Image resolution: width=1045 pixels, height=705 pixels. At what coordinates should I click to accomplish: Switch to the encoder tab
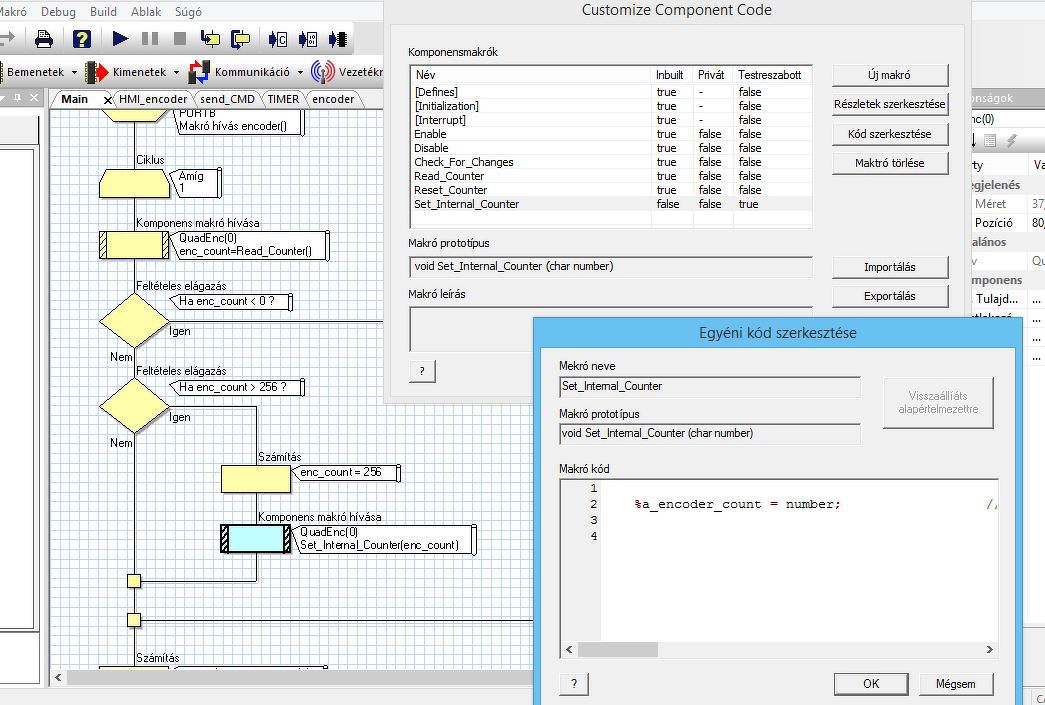pos(333,99)
